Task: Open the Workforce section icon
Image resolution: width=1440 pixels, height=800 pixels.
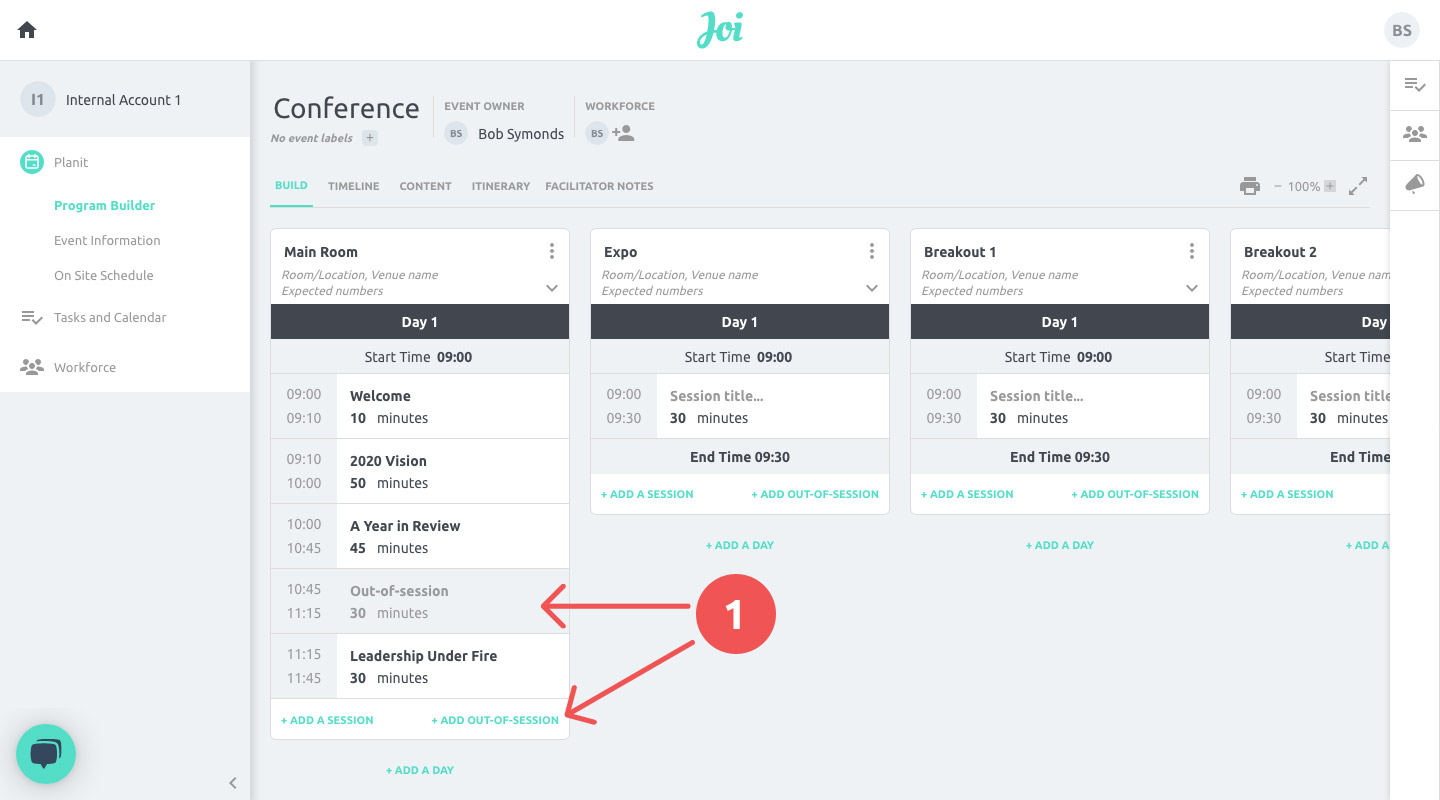Action: point(32,367)
